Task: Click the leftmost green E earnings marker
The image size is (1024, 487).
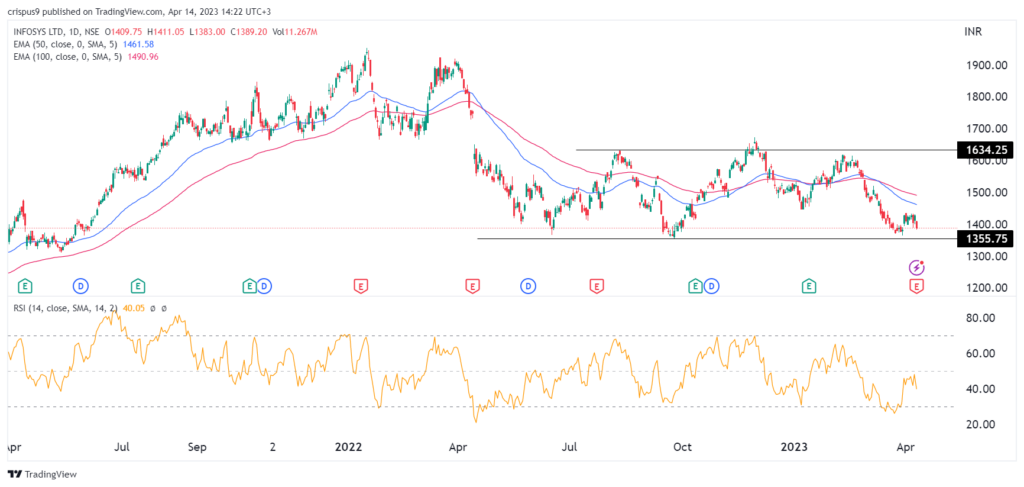Action: coord(25,286)
